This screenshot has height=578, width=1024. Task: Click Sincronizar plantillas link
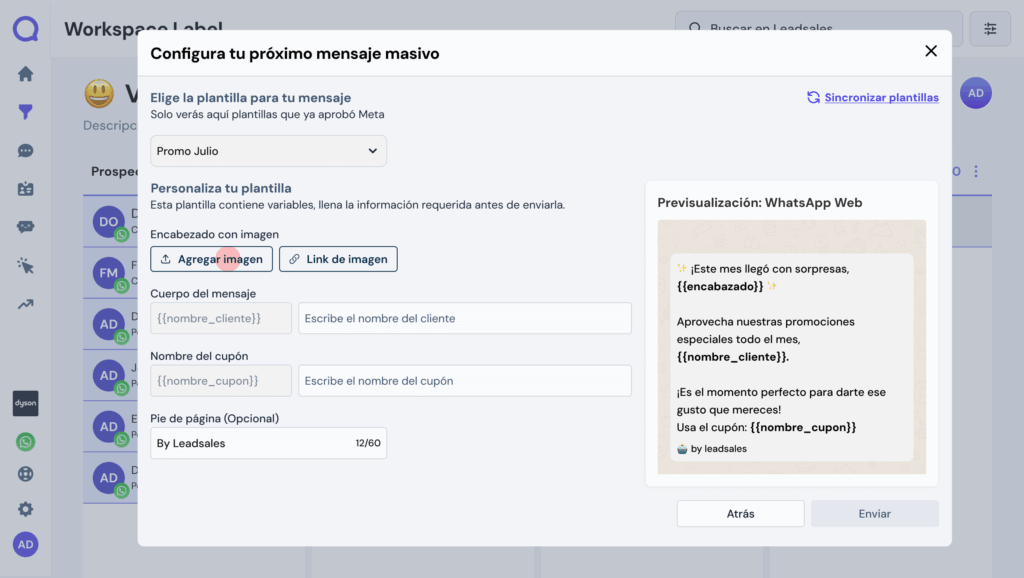(x=873, y=97)
